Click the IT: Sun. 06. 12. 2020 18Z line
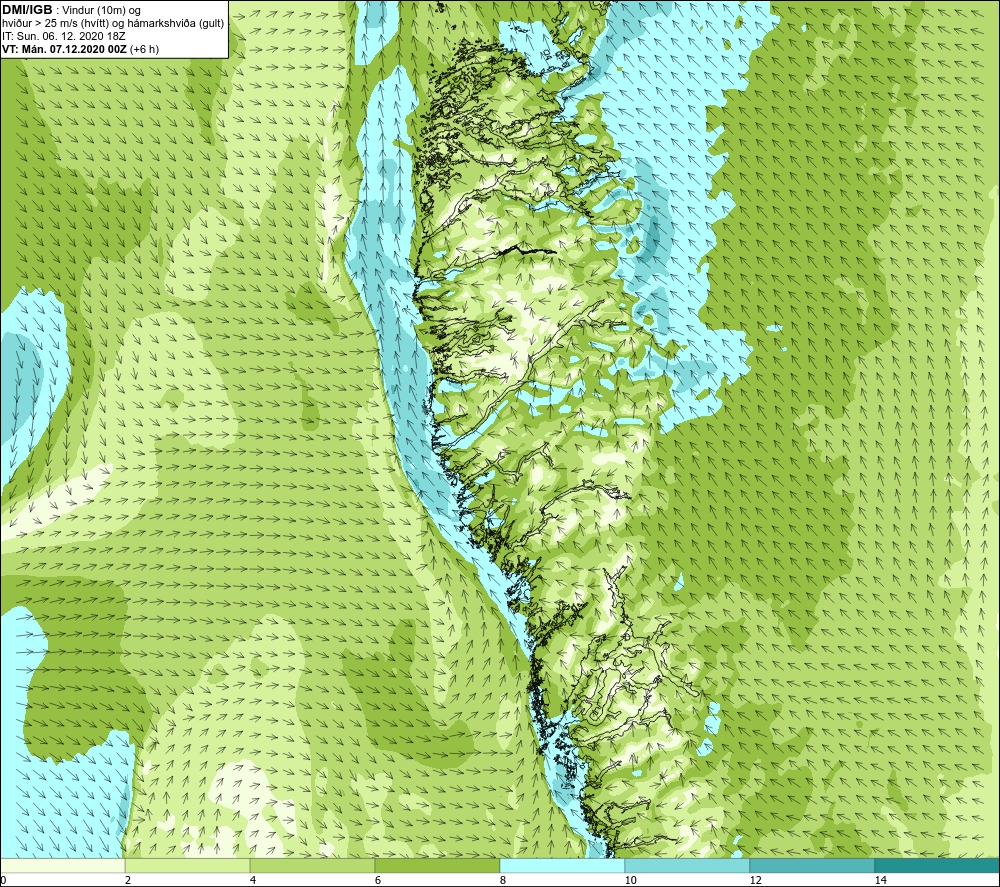Viewport: 1000px width, 887px height. click(x=63, y=36)
